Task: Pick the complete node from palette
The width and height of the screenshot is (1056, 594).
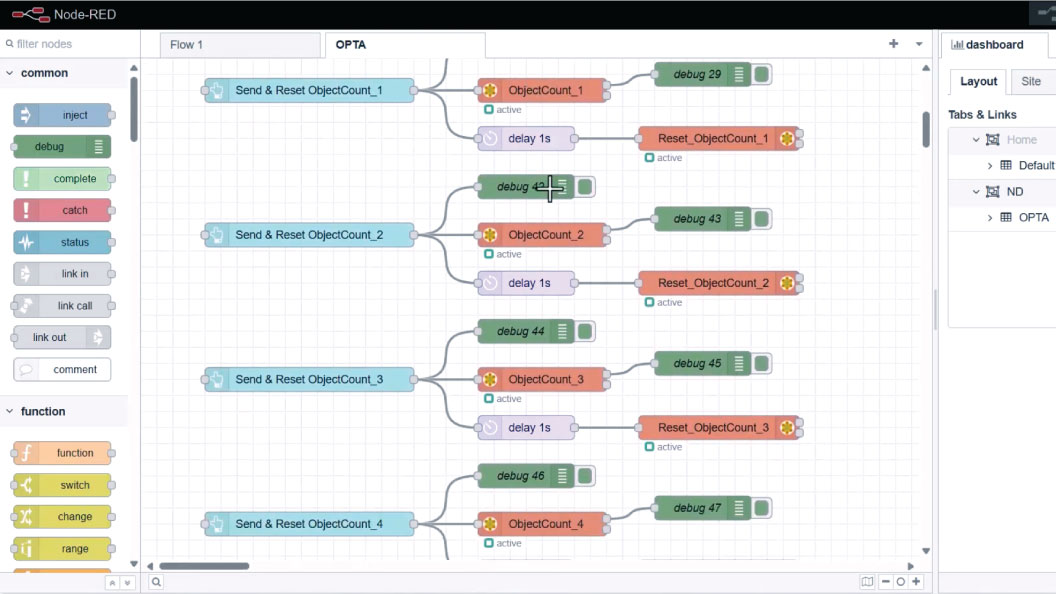Action: (62, 178)
